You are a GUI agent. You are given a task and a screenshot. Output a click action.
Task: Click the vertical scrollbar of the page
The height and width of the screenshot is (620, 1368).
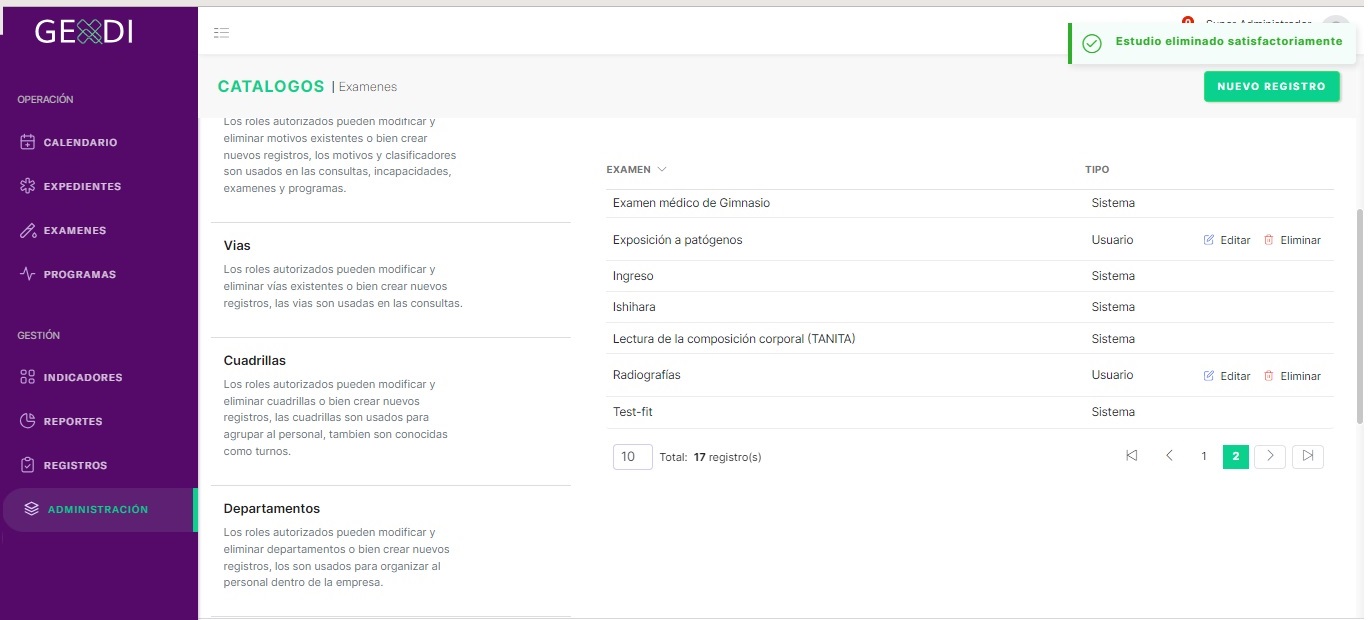pos(1359,315)
